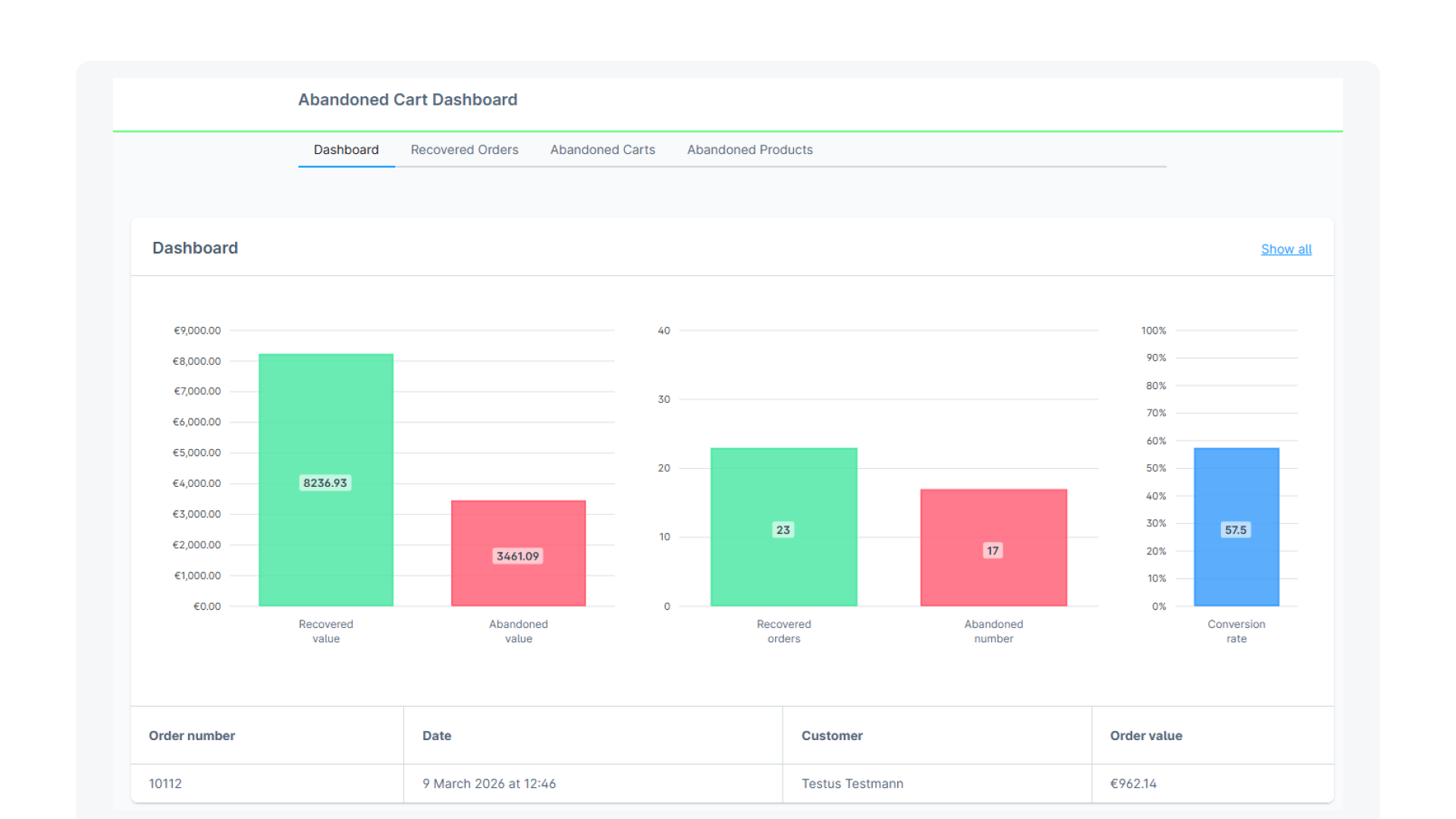Screen dimensions: 1456x819
Task: Click the Customer column header
Action: pyautogui.click(x=832, y=736)
